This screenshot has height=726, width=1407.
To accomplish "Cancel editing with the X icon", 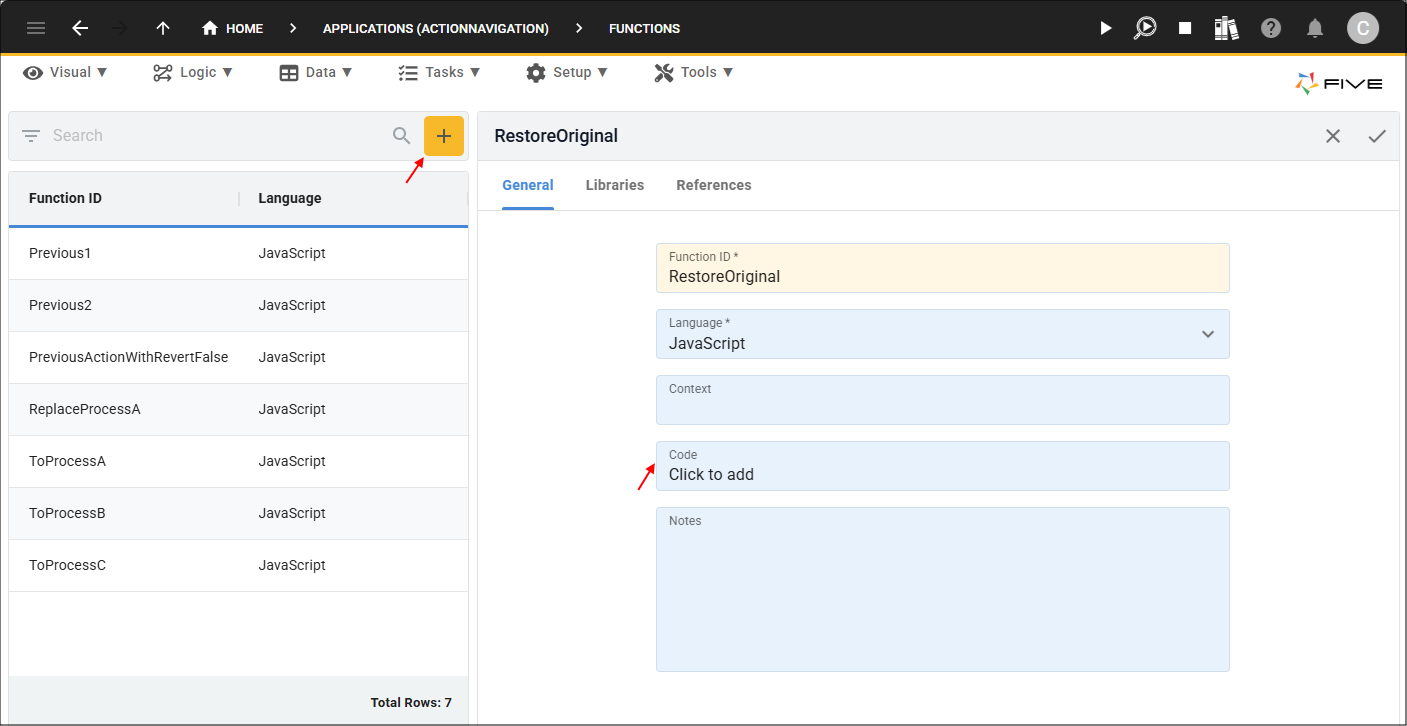I will tap(1333, 136).
